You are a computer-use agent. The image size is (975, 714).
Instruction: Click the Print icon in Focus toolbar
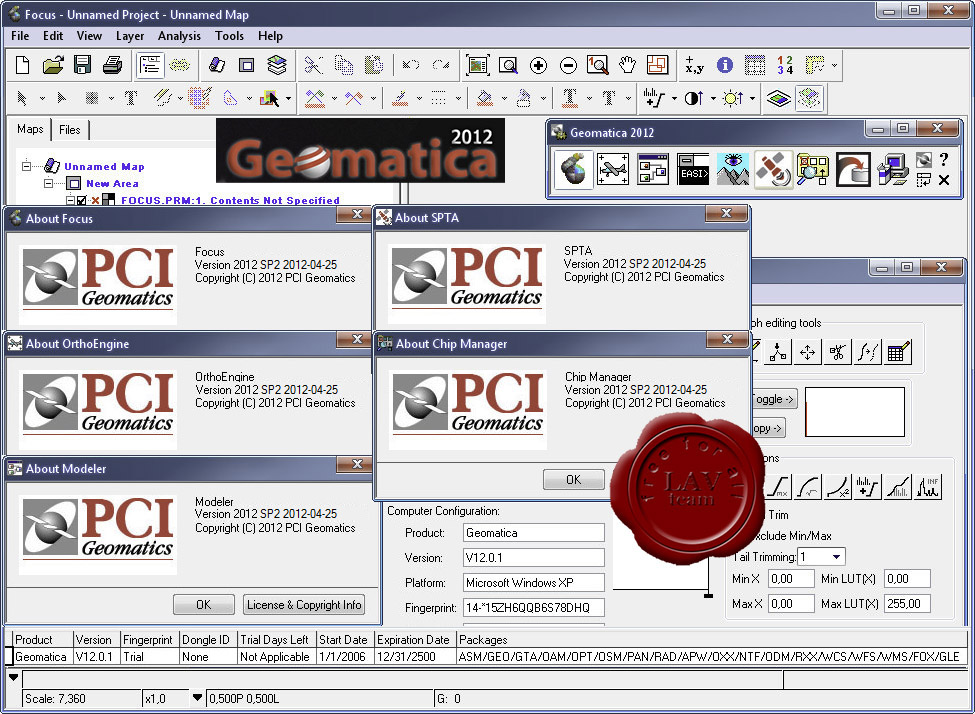113,65
